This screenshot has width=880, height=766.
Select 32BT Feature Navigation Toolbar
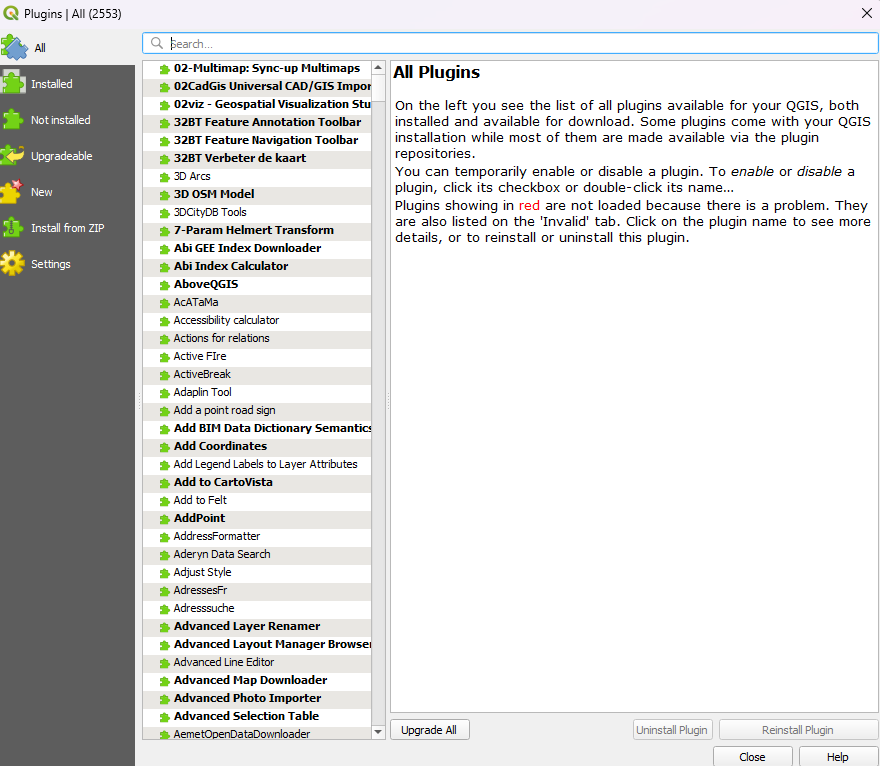click(257, 140)
